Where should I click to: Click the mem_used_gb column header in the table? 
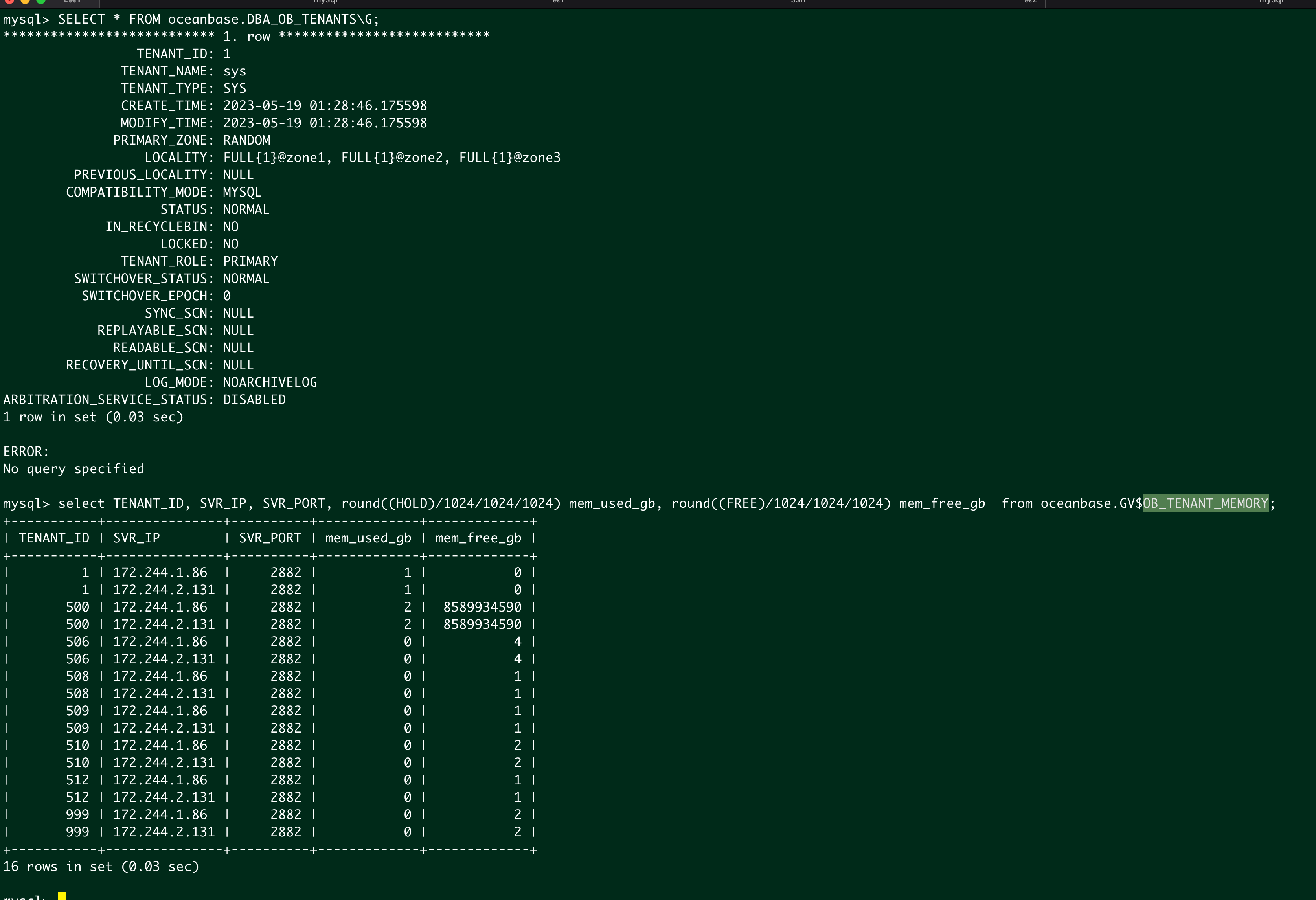click(x=368, y=538)
